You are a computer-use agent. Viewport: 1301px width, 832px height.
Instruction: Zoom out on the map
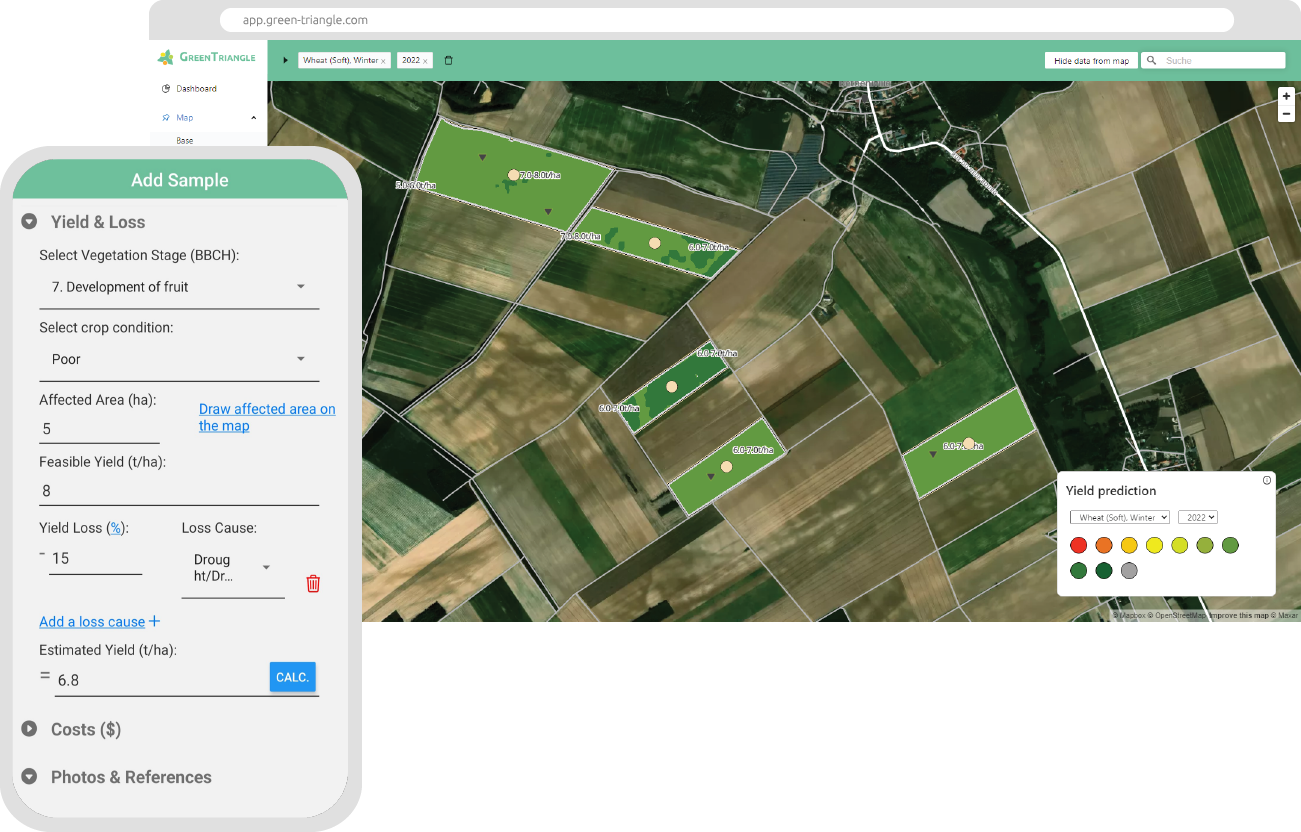(x=1286, y=114)
